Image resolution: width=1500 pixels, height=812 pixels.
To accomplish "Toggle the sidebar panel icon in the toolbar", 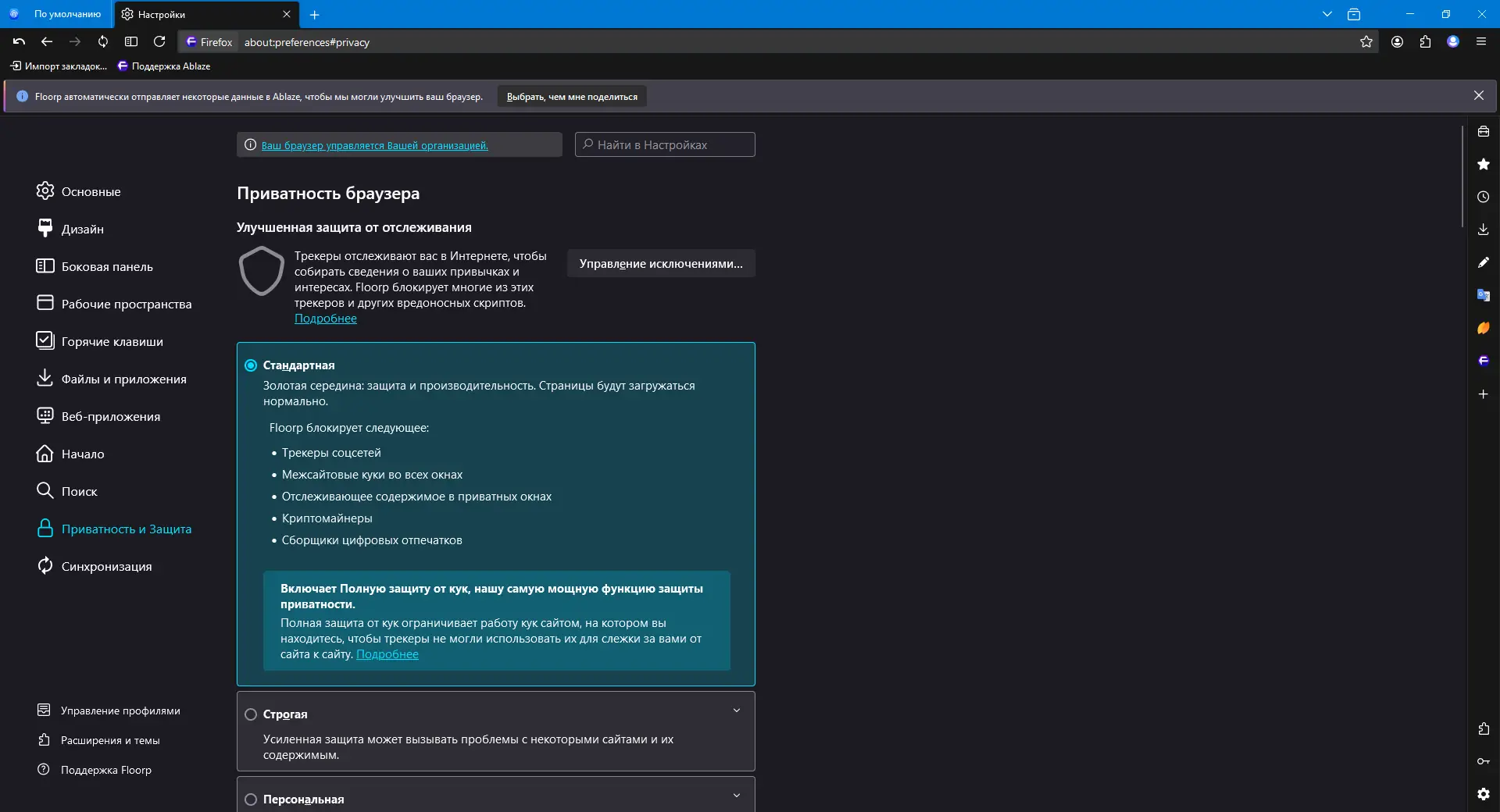I will coord(131,42).
